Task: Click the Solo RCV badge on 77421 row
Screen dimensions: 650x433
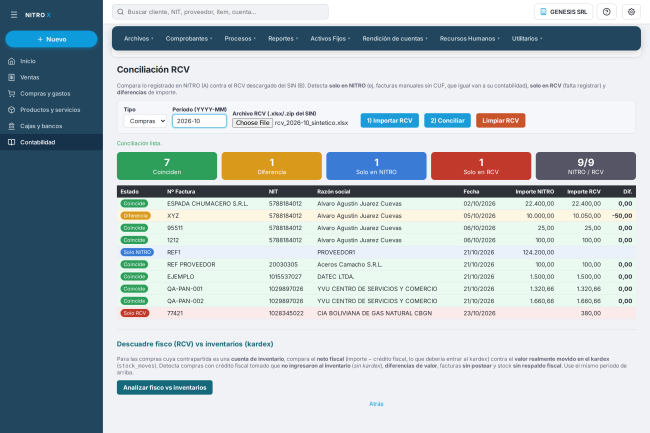Action: pyautogui.click(x=135, y=313)
